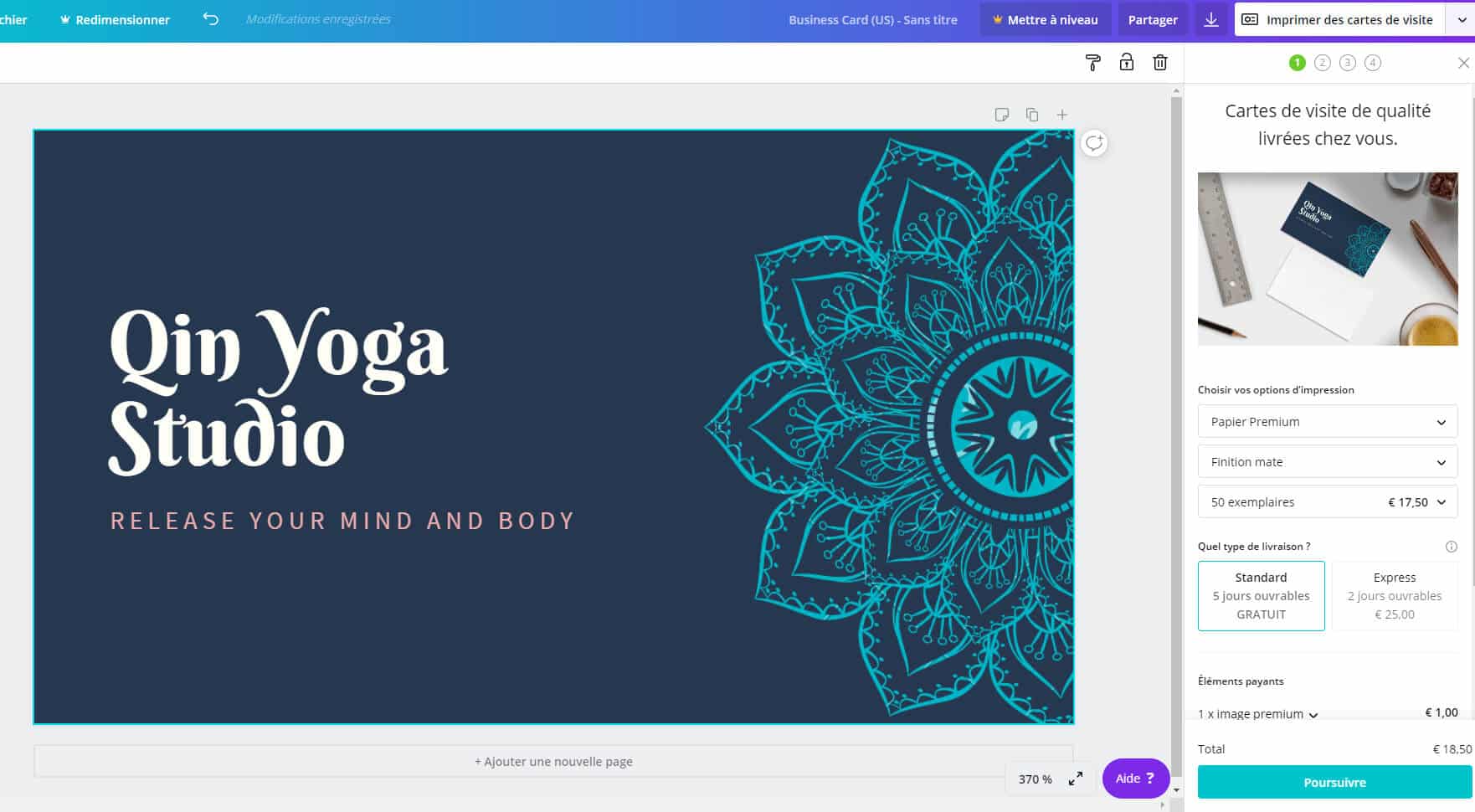This screenshot has width=1475, height=812.
Task: Click the Partager button
Action: (x=1153, y=19)
